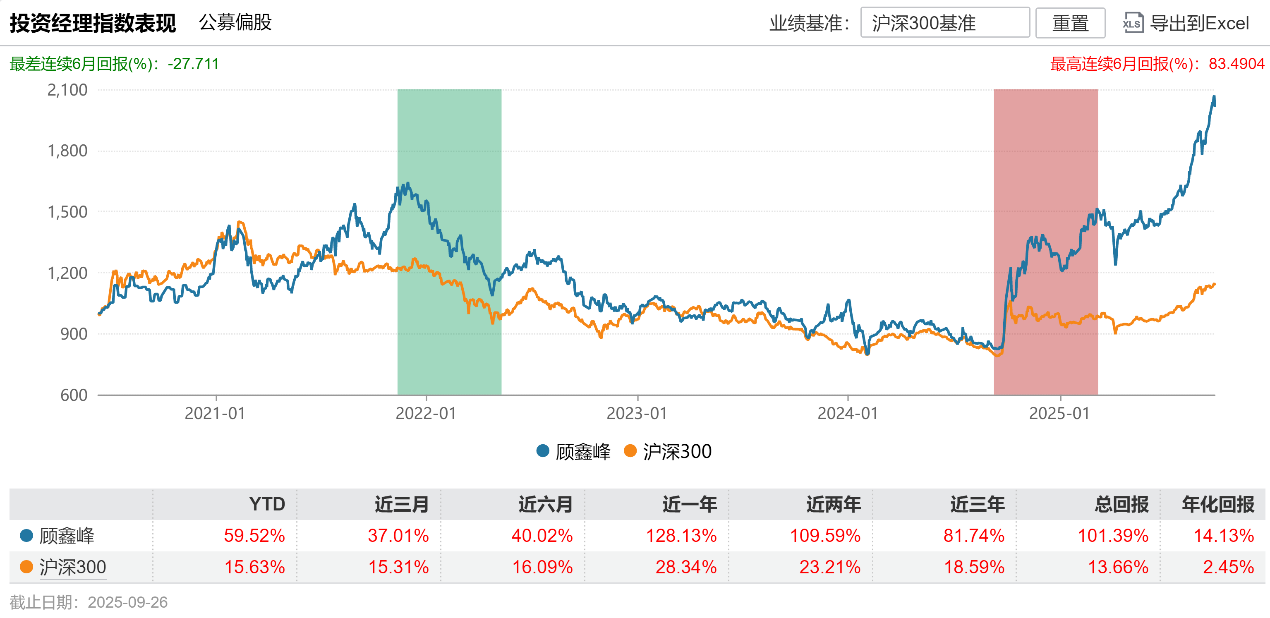Toggle 沪深300 series label in chart legend

point(677,451)
